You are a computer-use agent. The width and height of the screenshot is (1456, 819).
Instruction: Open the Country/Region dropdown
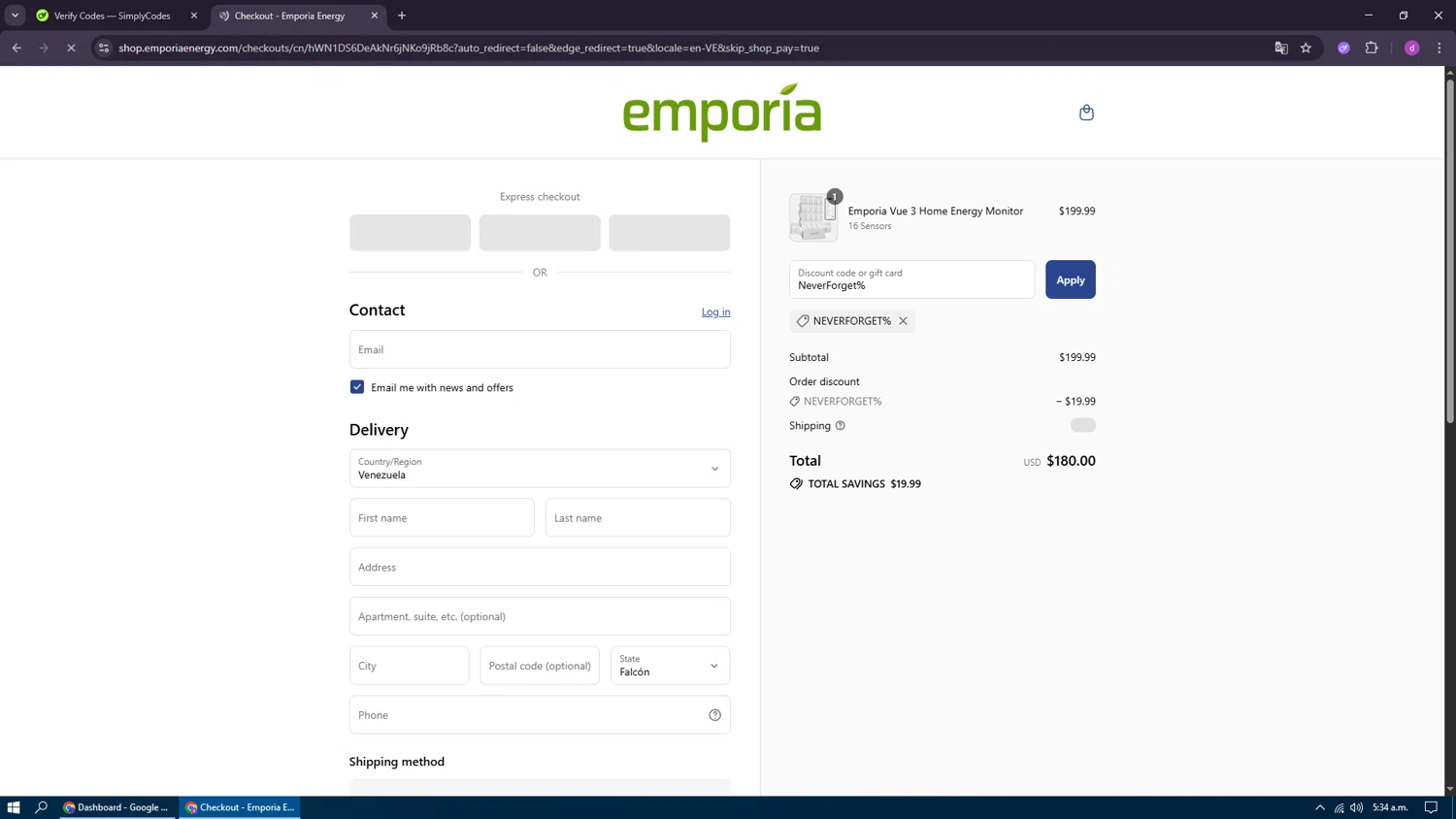pyautogui.click(x=540, y=469)
